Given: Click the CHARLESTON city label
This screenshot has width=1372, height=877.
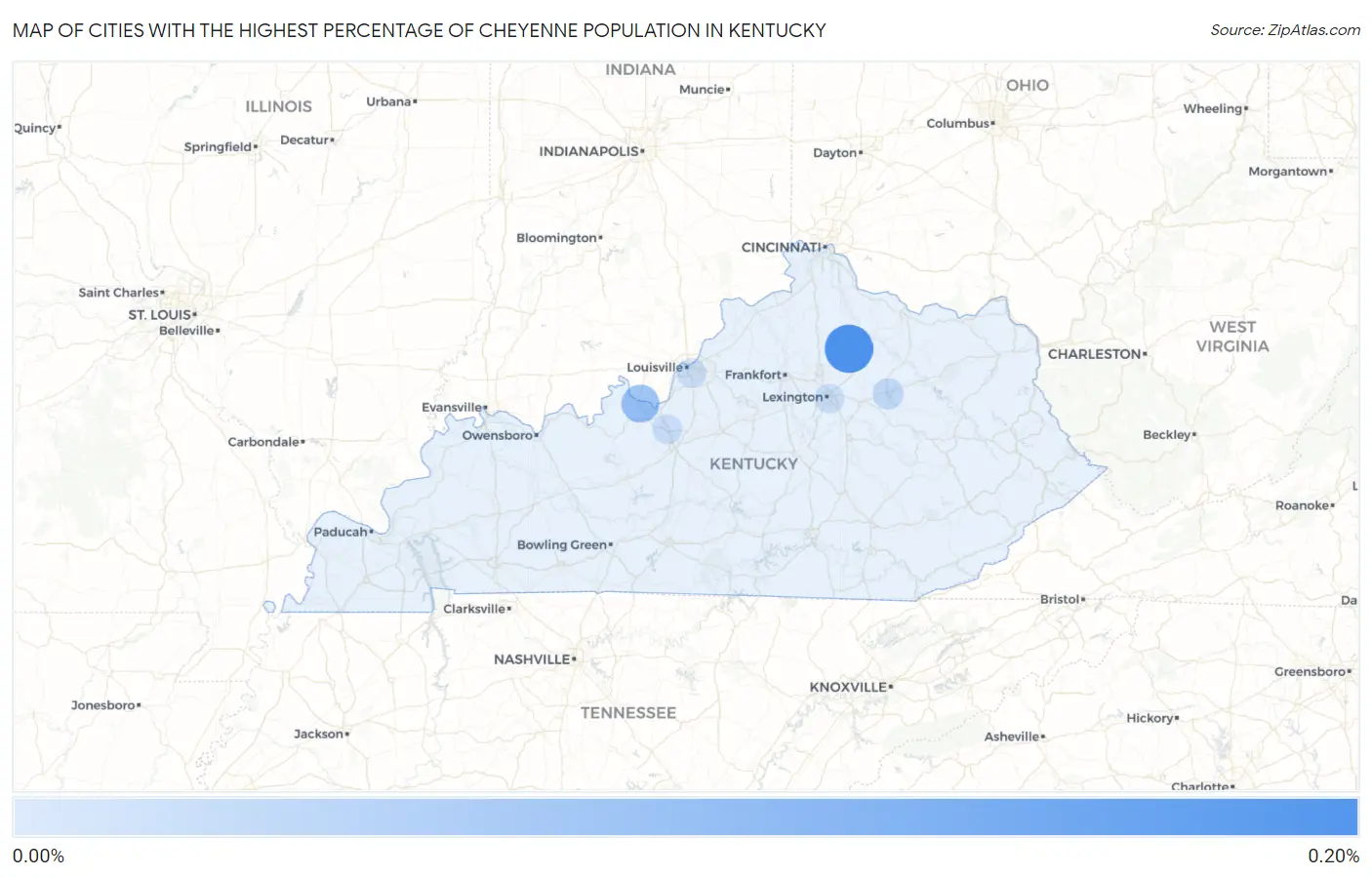Looking at the screenshot, I should pyautogui.click(x=1095, y=354).
